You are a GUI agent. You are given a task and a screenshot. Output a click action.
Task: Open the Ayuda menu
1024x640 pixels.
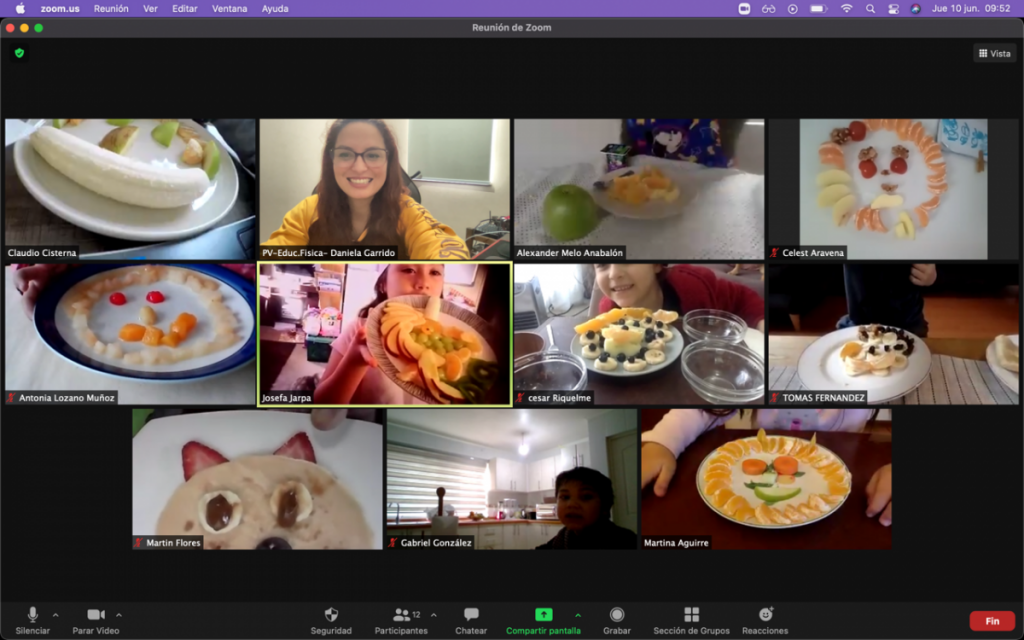(x=274, y=9)
